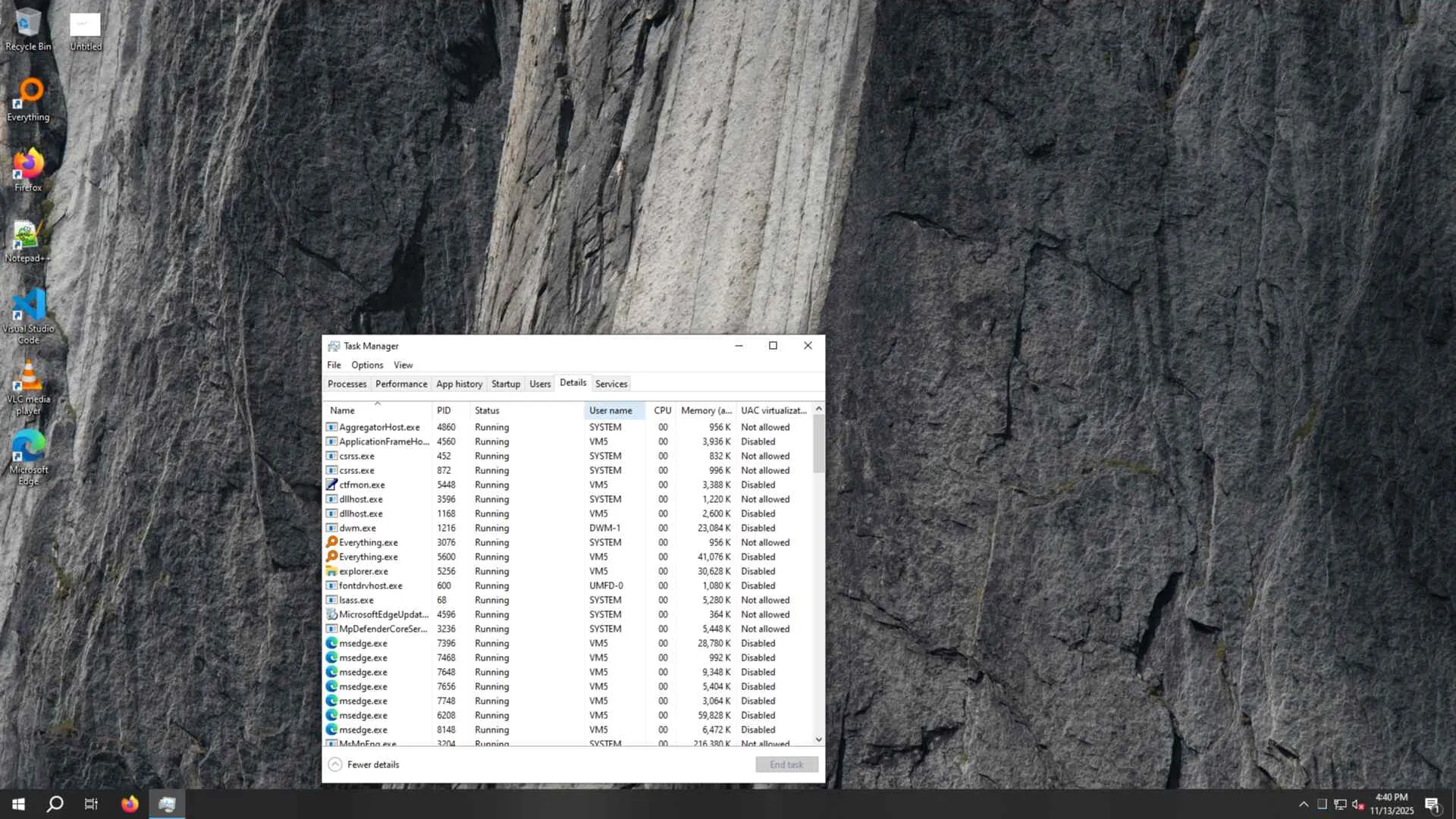Collapse the view with Fewer details
This screenshot has height=819, width=1456.
click(x=364, y=764)
